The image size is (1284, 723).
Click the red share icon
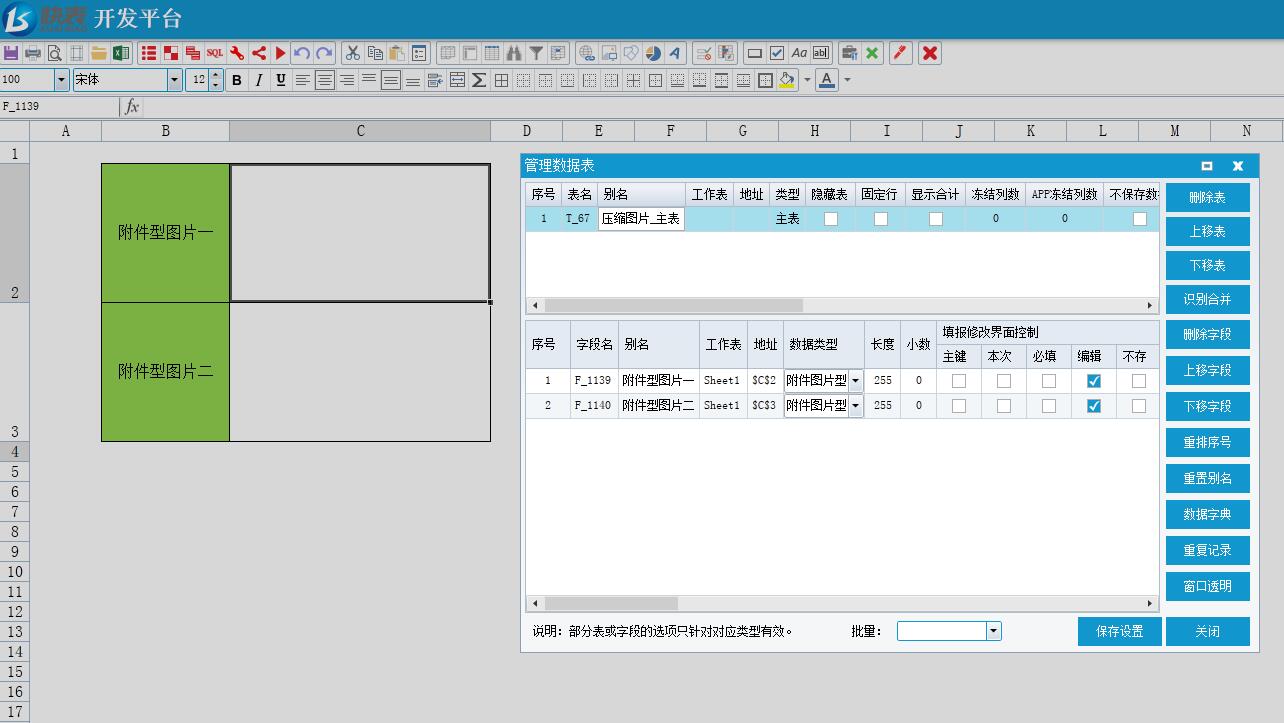pos(259,53)
